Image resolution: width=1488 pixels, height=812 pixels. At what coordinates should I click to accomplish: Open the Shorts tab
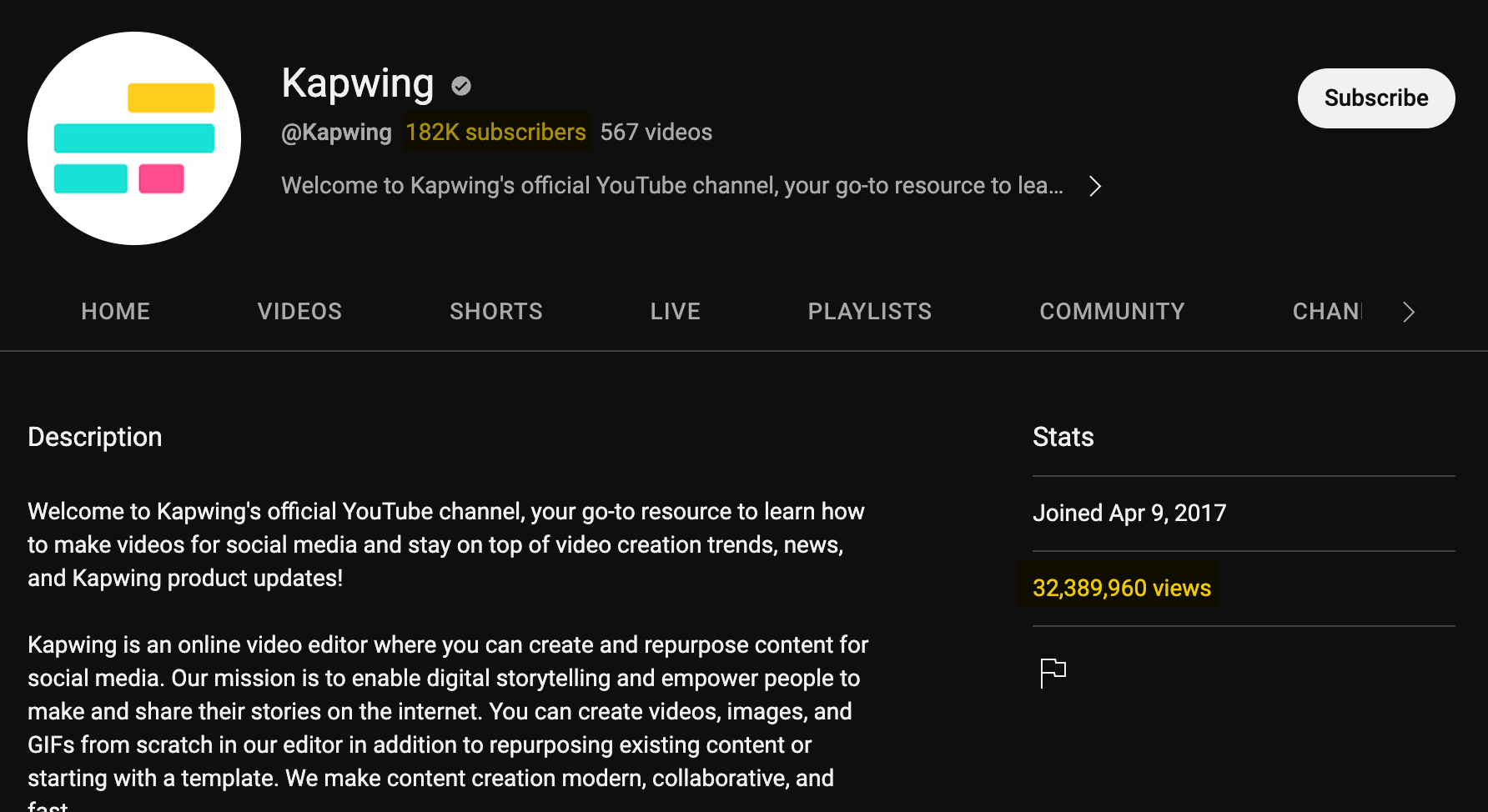(x=496, y=311)
